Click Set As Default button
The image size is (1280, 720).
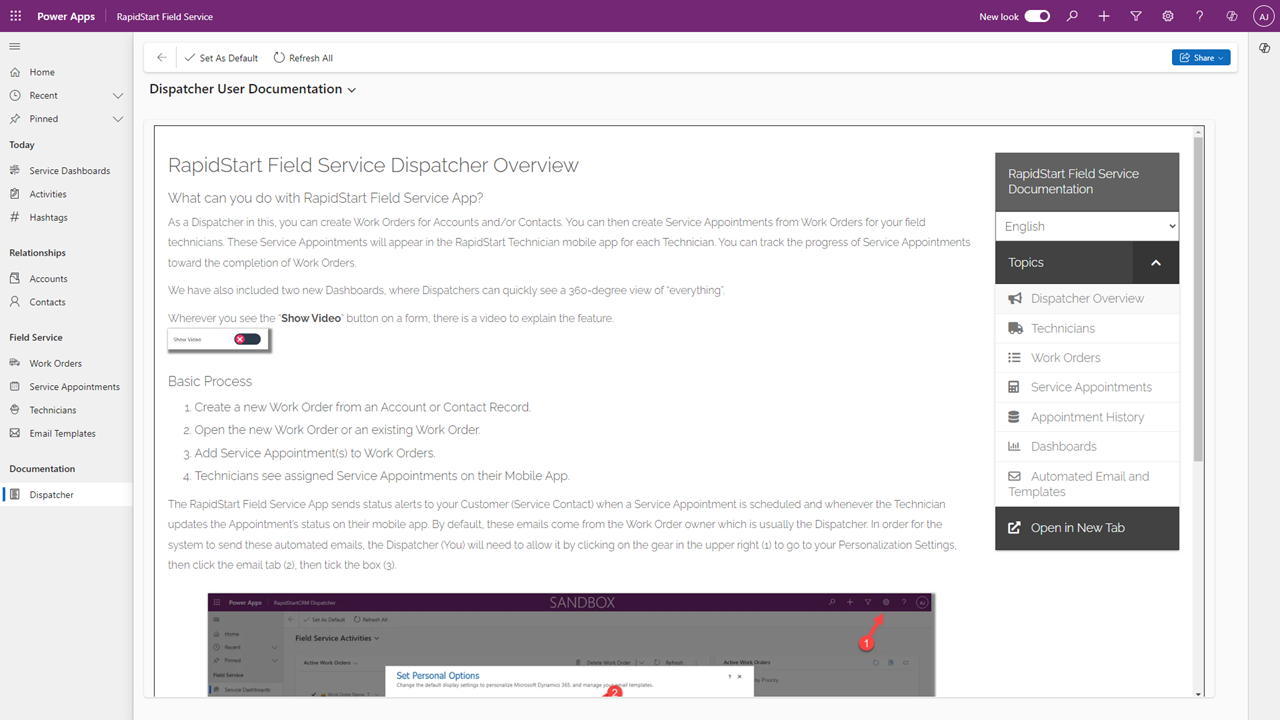pyautogui.click(x=221, y=58)
